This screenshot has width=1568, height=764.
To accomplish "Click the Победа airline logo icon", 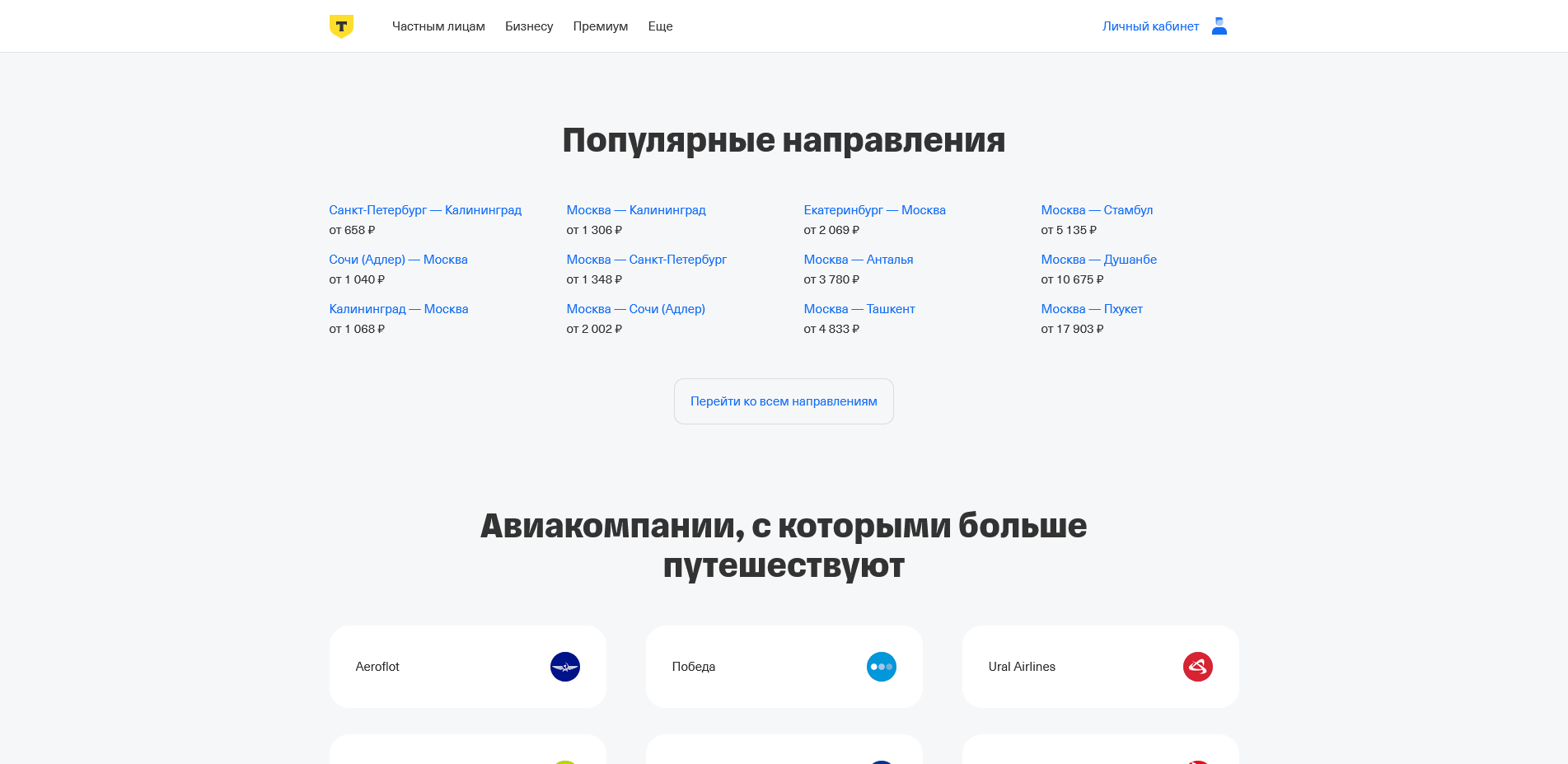I will pyautogui.click(x=882, y=667).
